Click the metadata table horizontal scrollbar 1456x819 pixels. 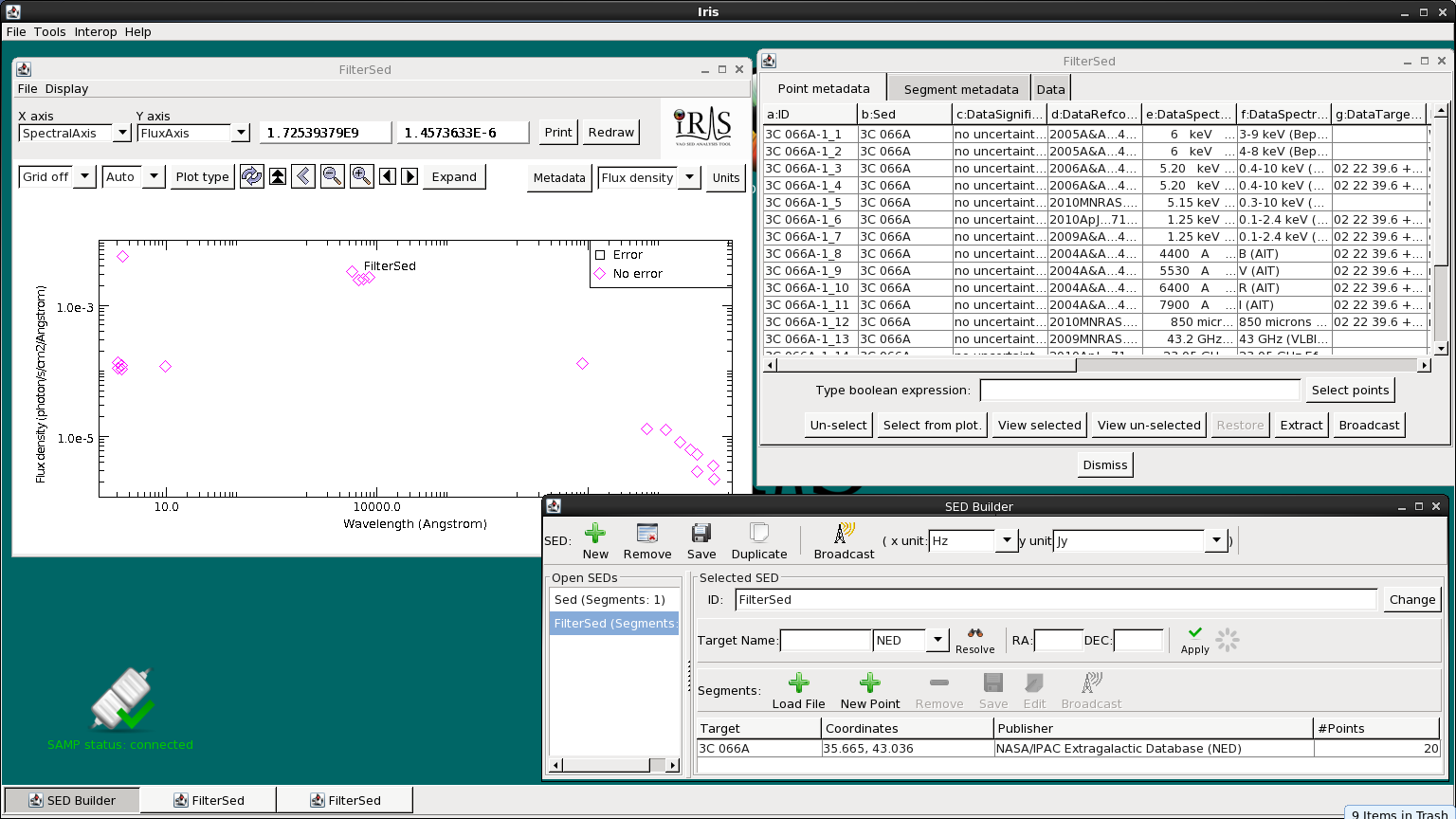coord(926,365)
